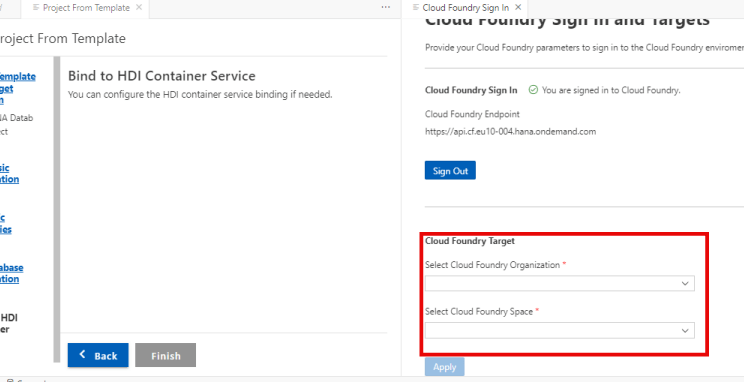Switch to Project From Template tab
The width and height of the screenshot is (744, 382).
86,8
